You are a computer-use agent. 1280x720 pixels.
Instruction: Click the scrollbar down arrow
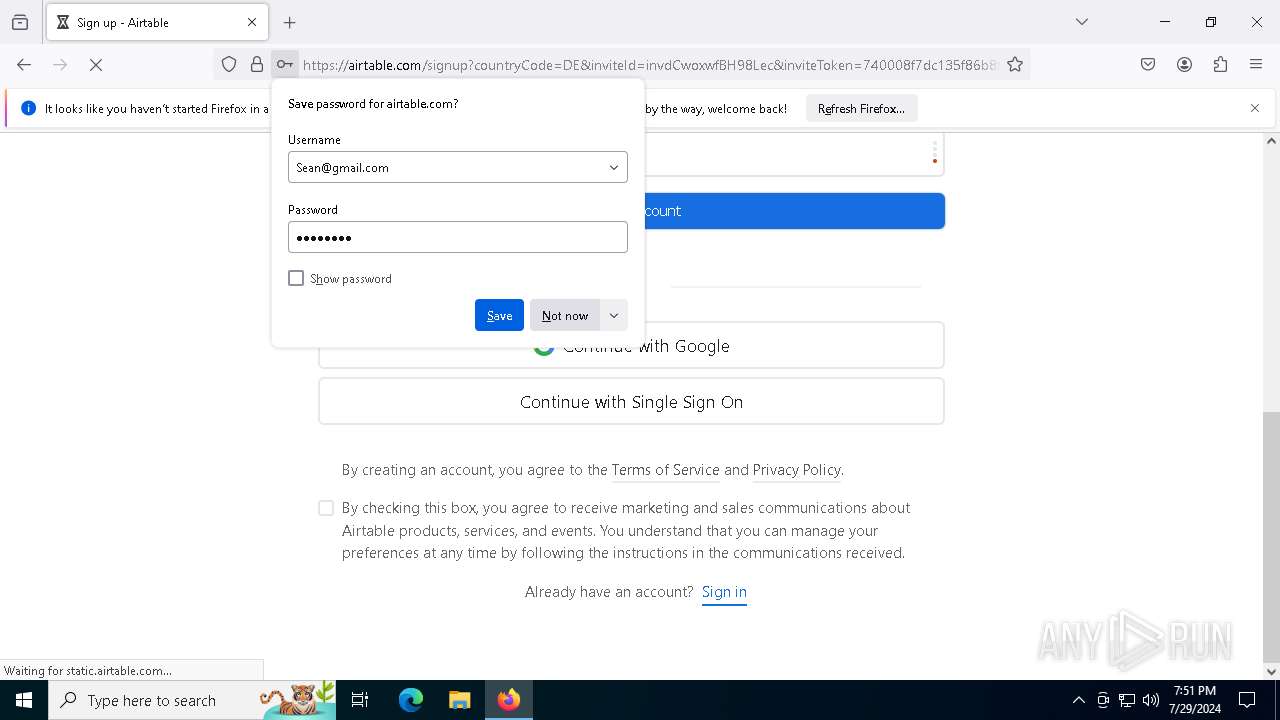point(1271,671)
